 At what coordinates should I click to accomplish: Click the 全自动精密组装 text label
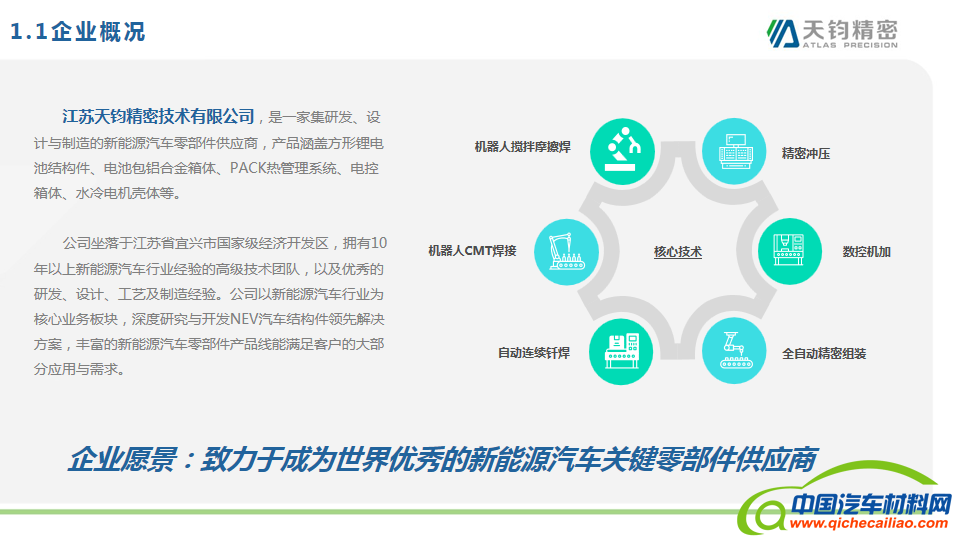[x=823, y=354]
